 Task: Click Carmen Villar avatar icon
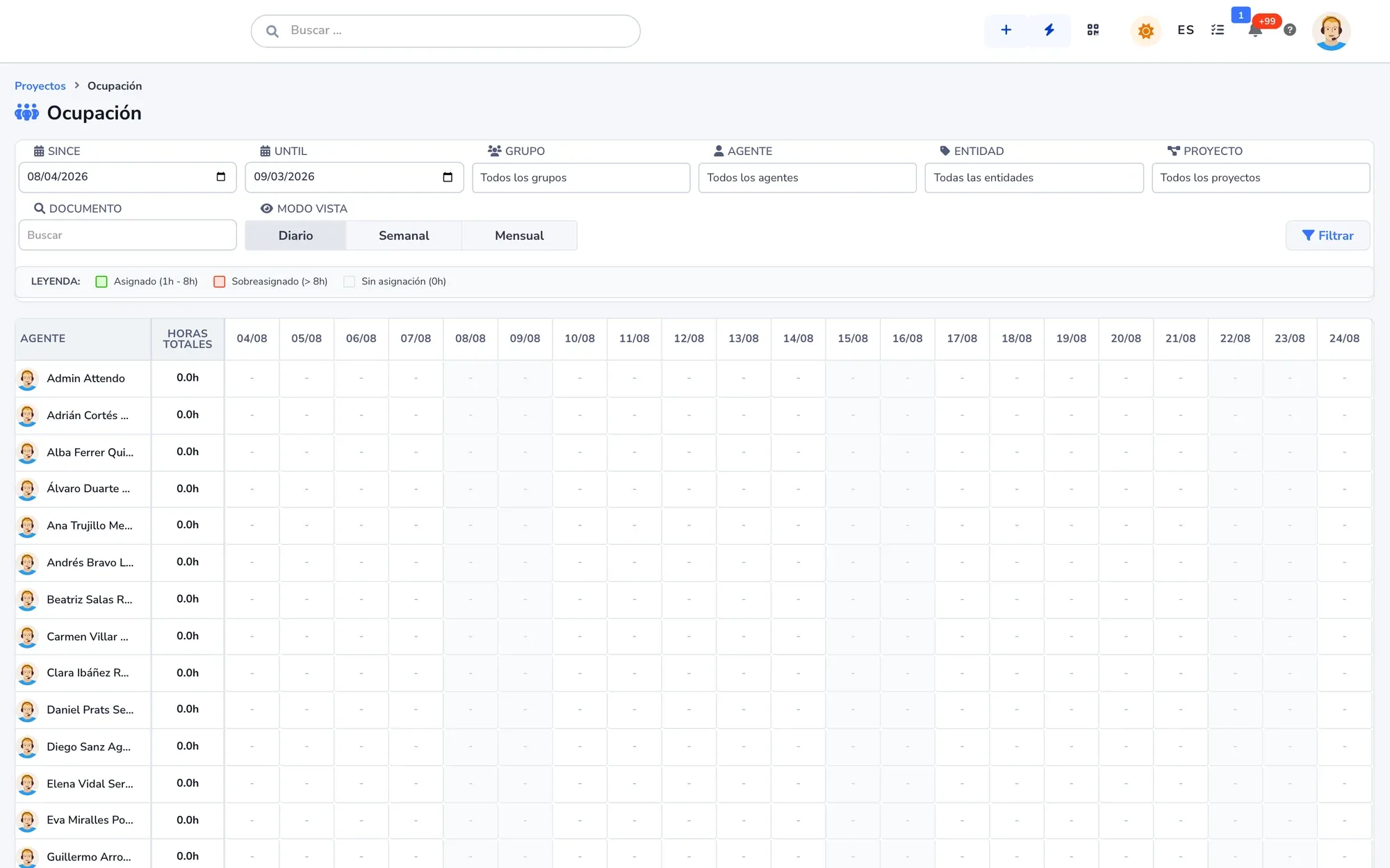[27, 637]
